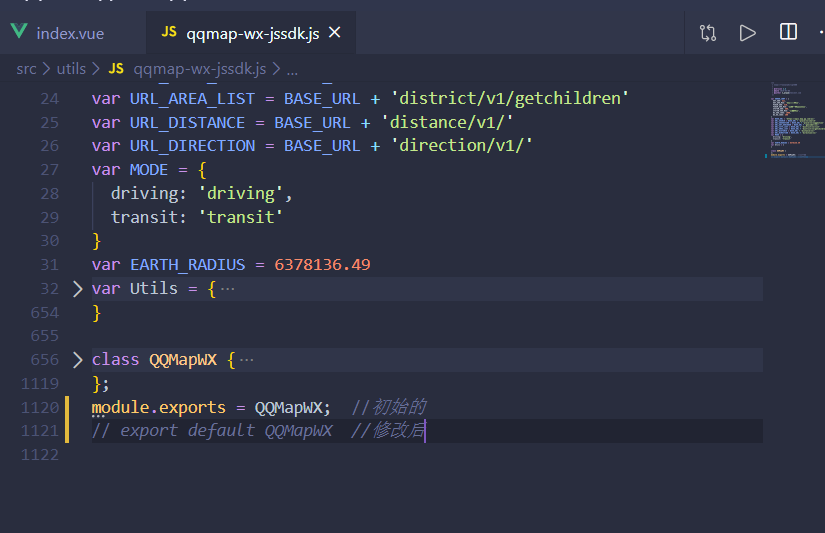Click the URL_DISTANCE variable name

click(187, 123)
